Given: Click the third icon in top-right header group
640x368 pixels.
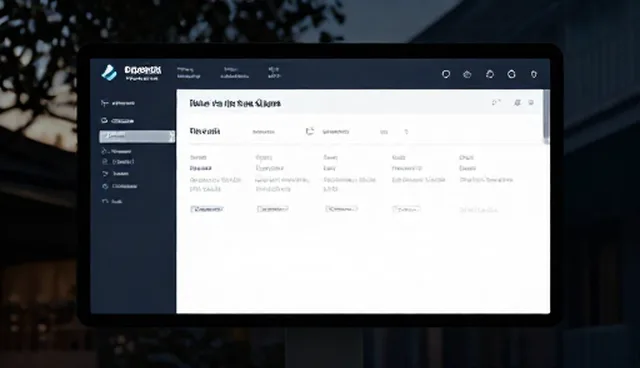Looking at the screenshot, I should (490, 74).
